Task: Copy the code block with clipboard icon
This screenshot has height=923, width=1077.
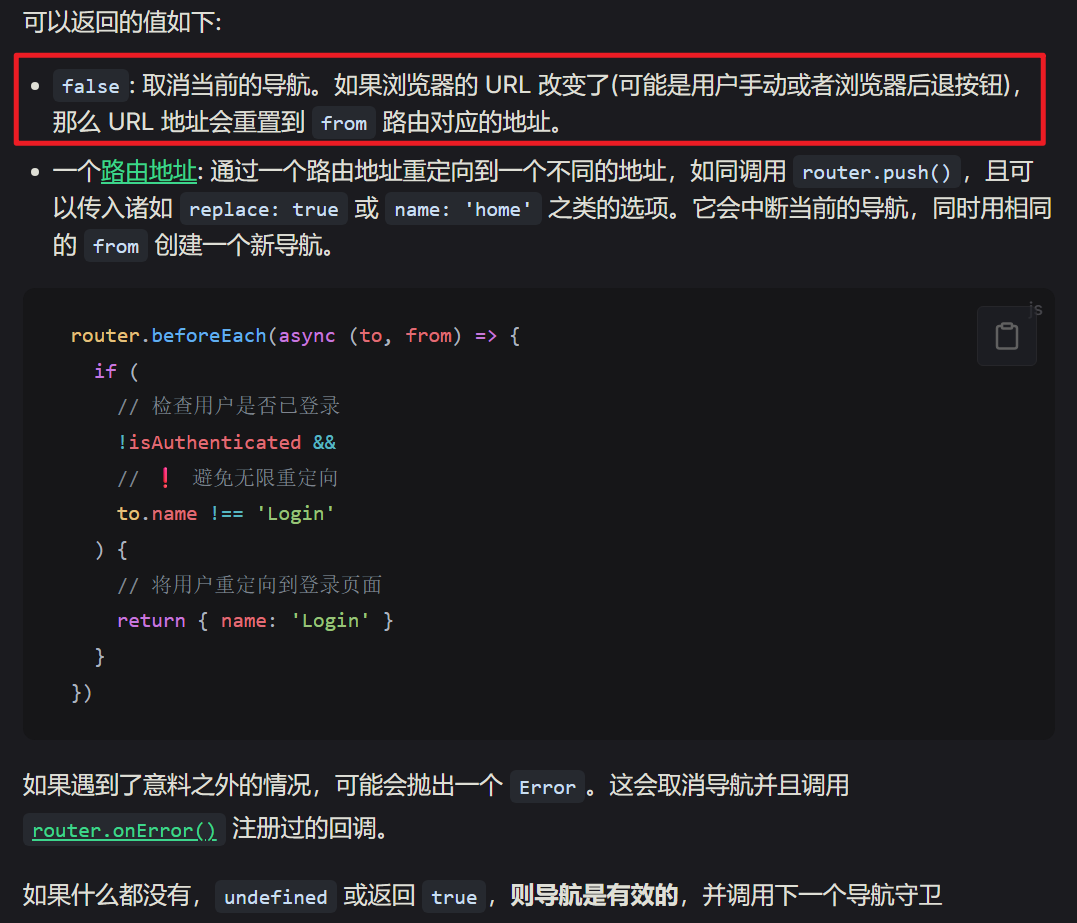Action: [x=1006, y=336]
